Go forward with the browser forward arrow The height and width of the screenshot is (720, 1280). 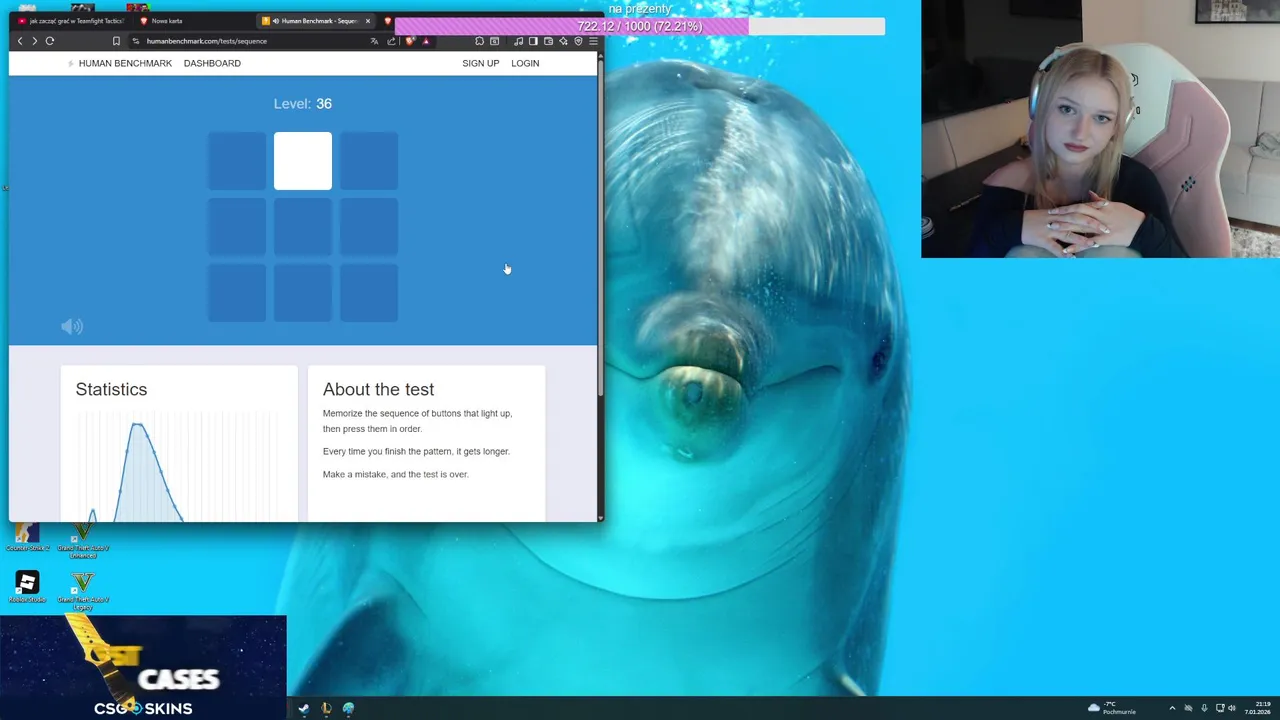point(34,41)
